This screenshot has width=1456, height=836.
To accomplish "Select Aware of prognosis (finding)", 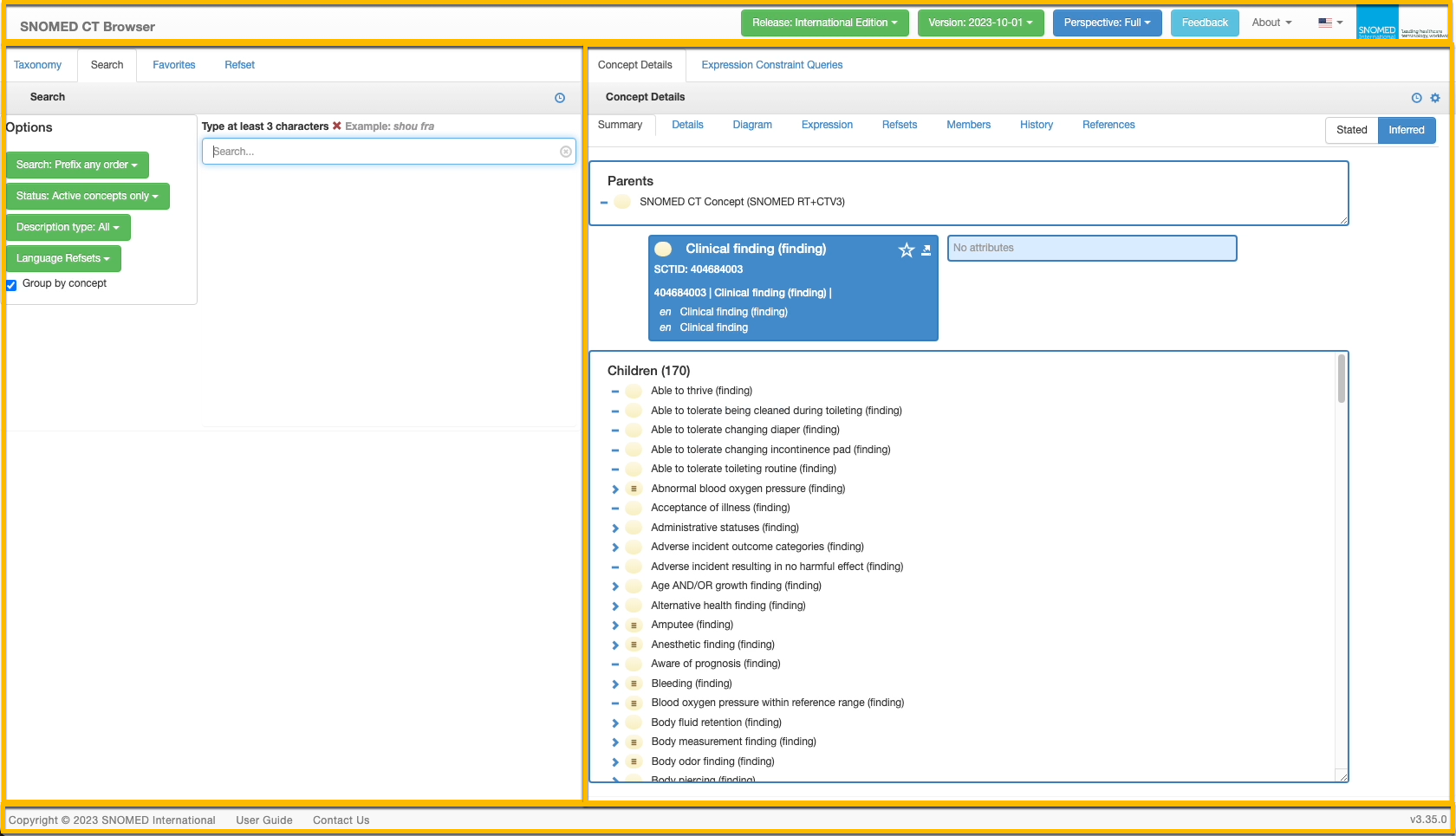I will click(716, 664).
